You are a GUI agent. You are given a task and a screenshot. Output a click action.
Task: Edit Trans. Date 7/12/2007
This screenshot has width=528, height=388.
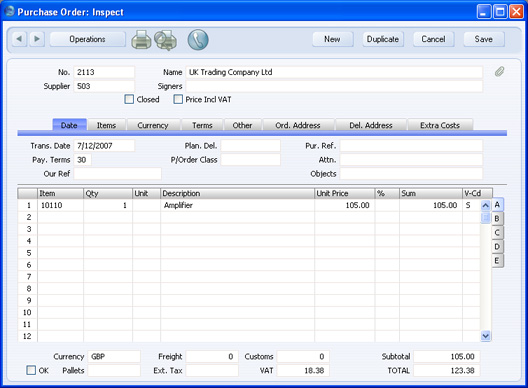[x=104, y=146]
